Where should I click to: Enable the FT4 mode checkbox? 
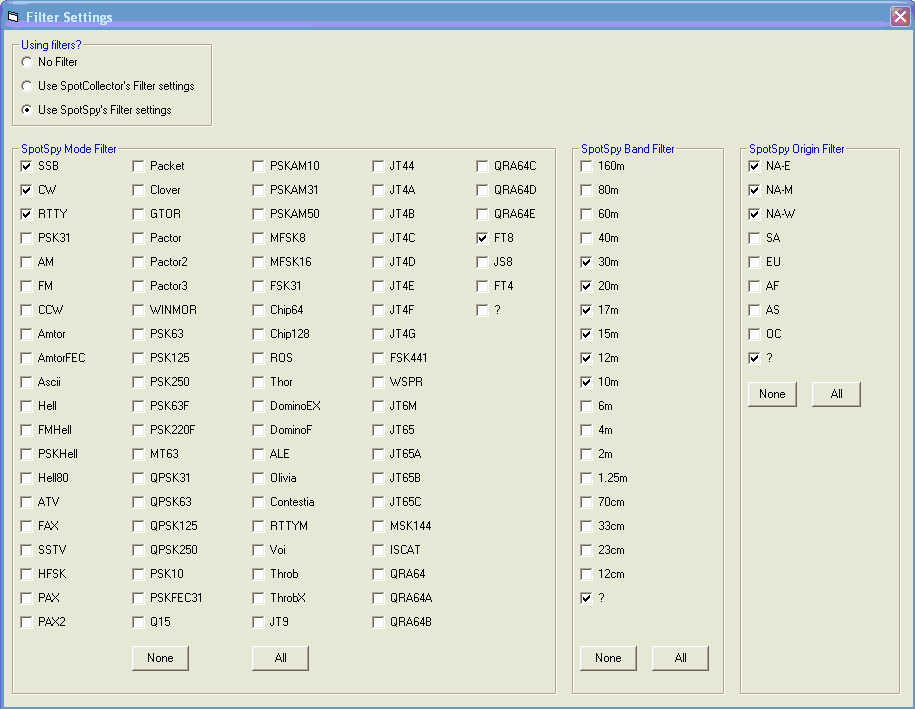pos(482,286)
